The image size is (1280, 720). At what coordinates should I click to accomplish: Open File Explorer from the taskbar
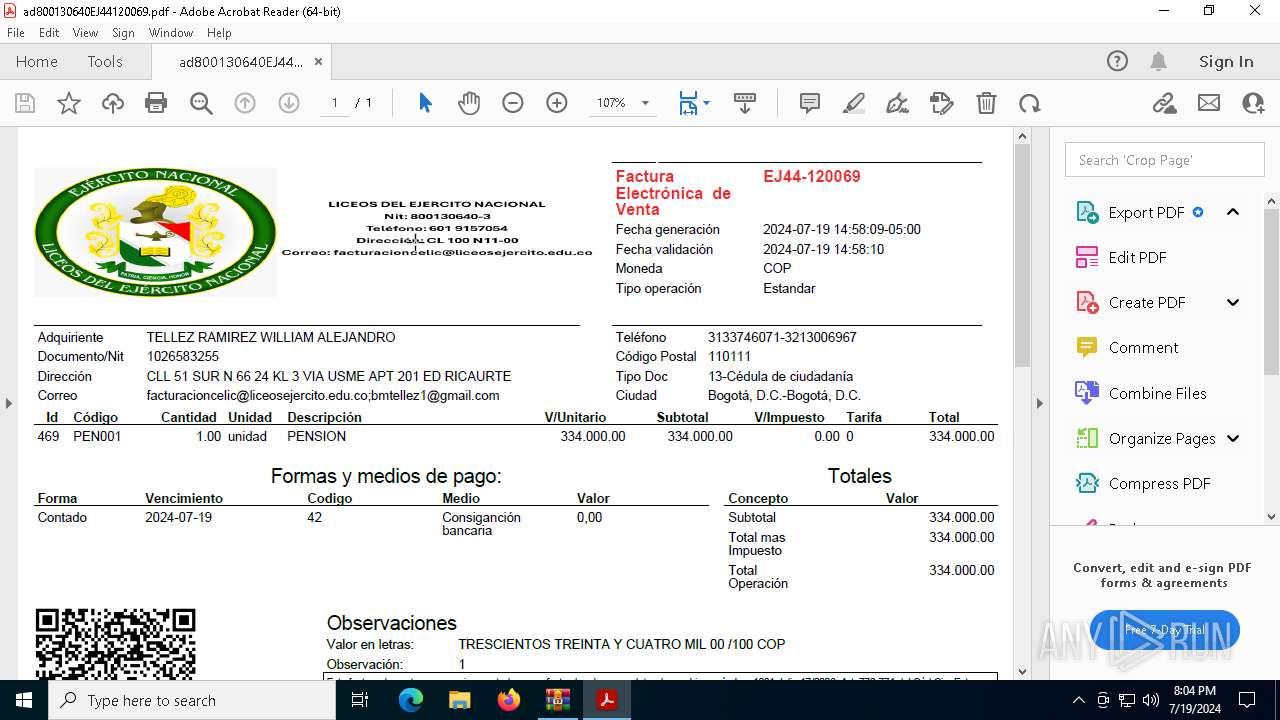pos(459,700)
